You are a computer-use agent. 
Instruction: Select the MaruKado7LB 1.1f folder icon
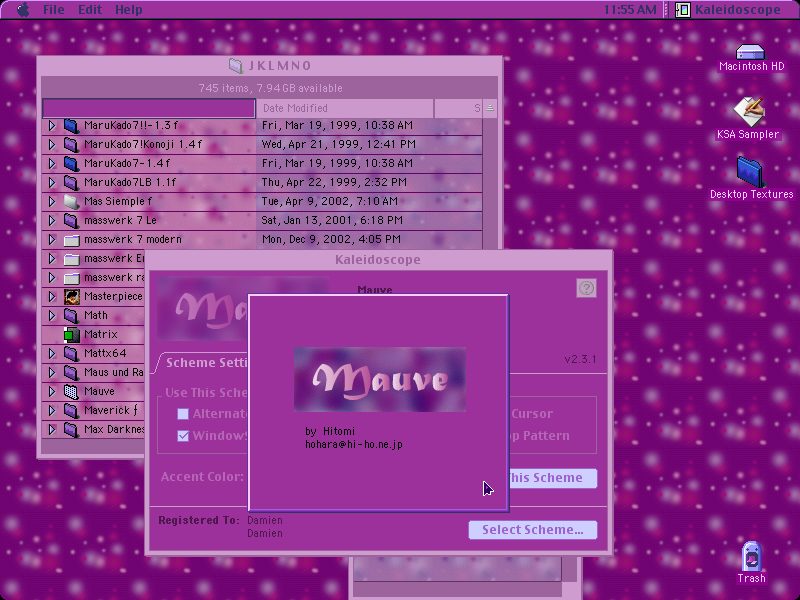tap(71, 182)
